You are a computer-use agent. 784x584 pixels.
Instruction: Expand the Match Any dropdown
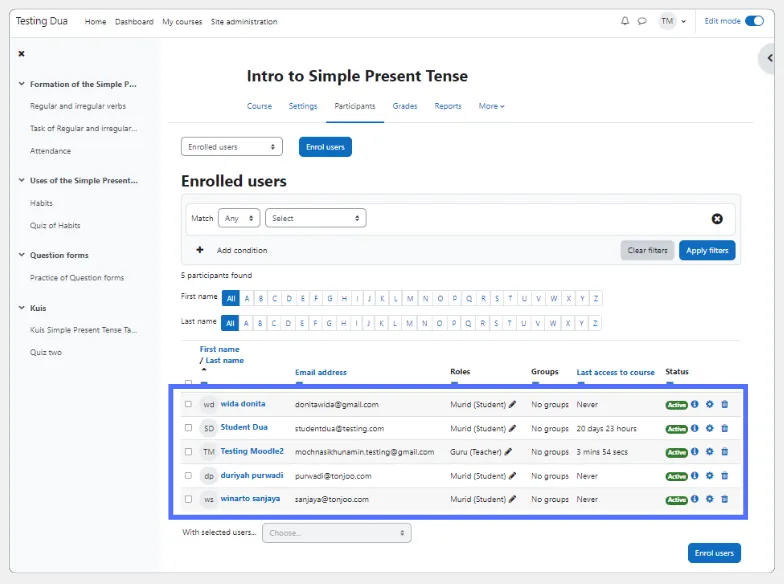coord(240,218)
